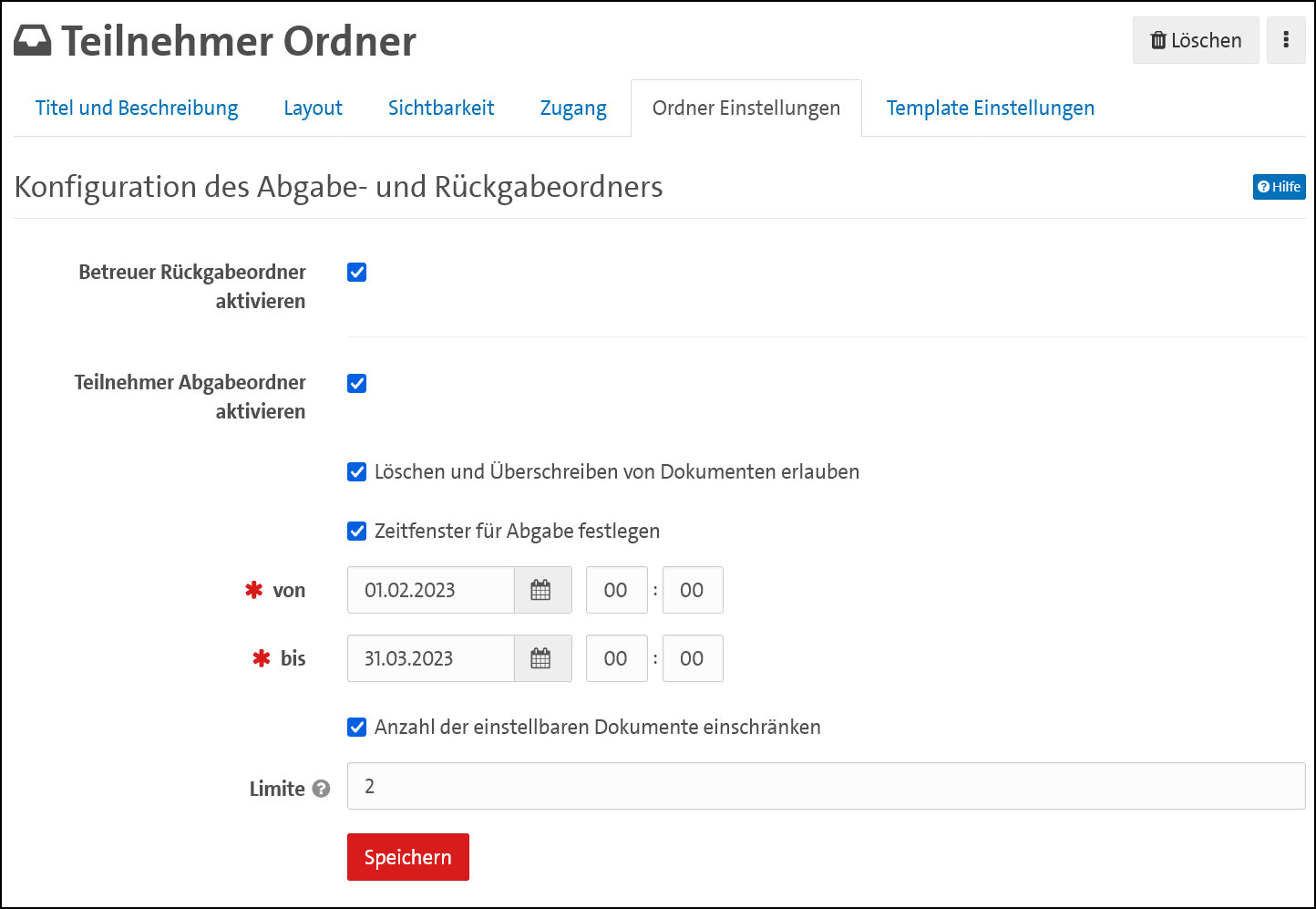
Task: Select the Zugang tab
Action: (x=573, y=108)
